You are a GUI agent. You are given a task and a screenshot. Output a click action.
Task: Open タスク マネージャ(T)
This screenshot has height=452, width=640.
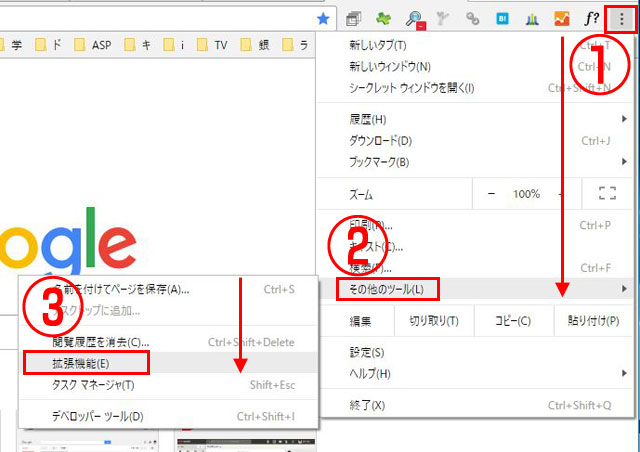click(169, 385)
